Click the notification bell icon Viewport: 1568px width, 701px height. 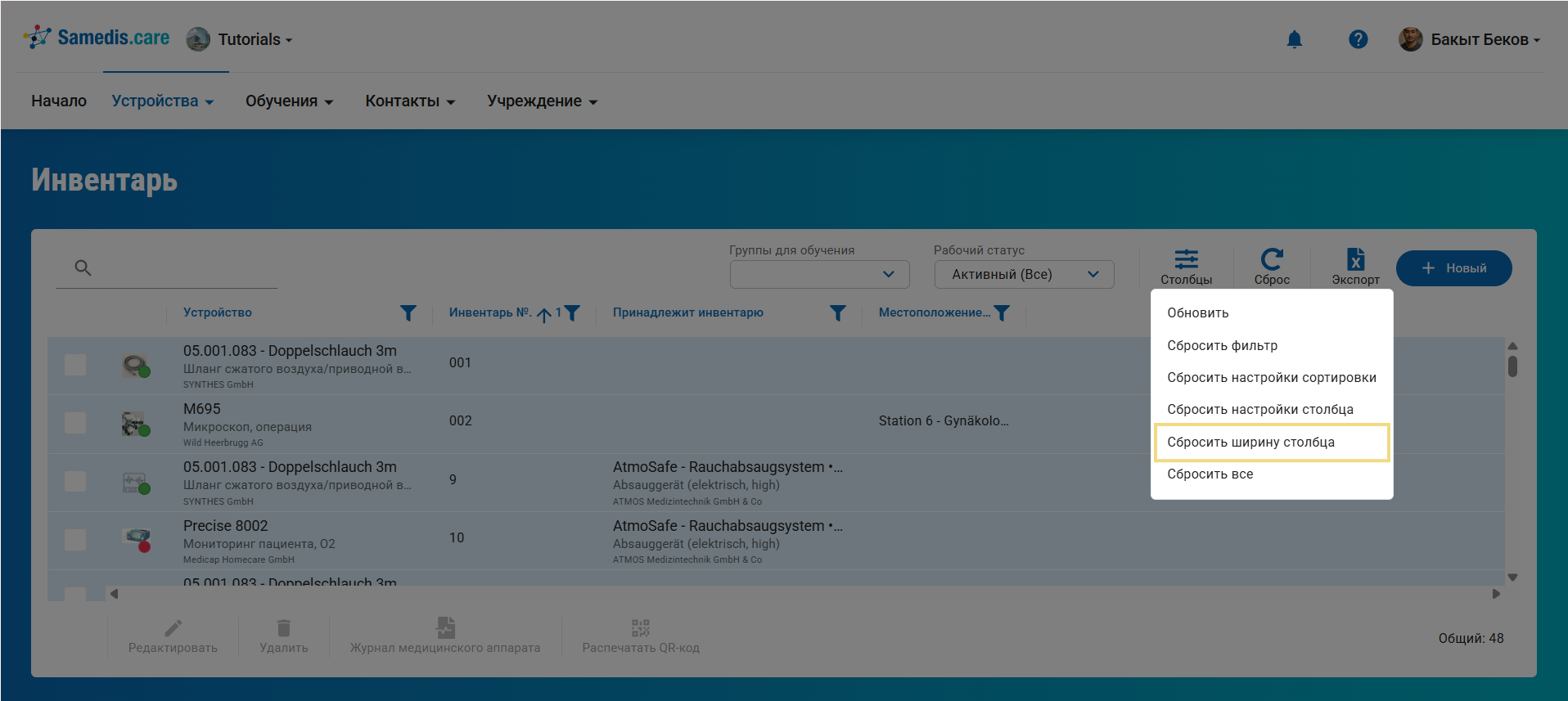pyautogui.click(x=1294, y=39)
